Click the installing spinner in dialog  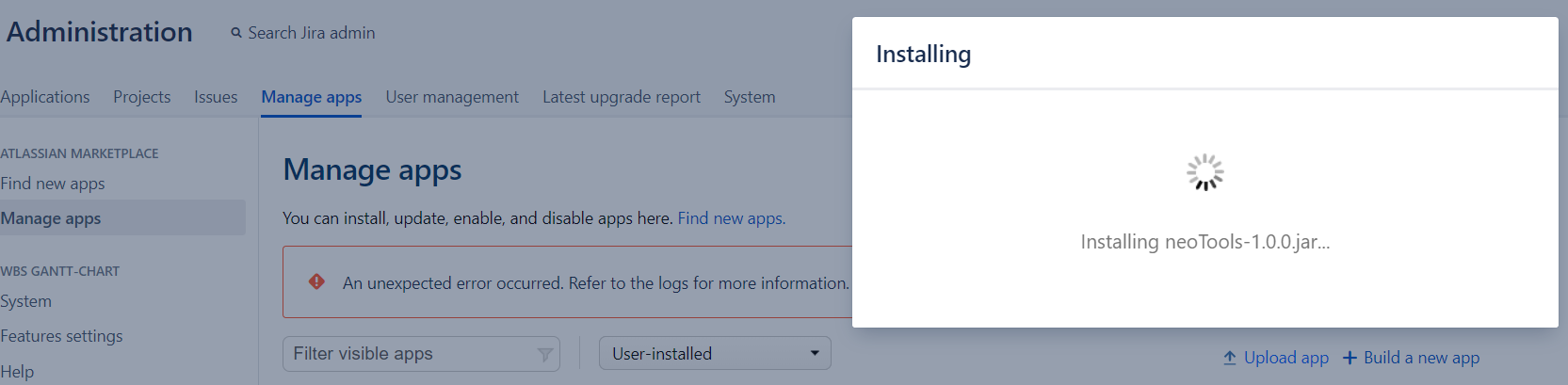[1205, 172]
